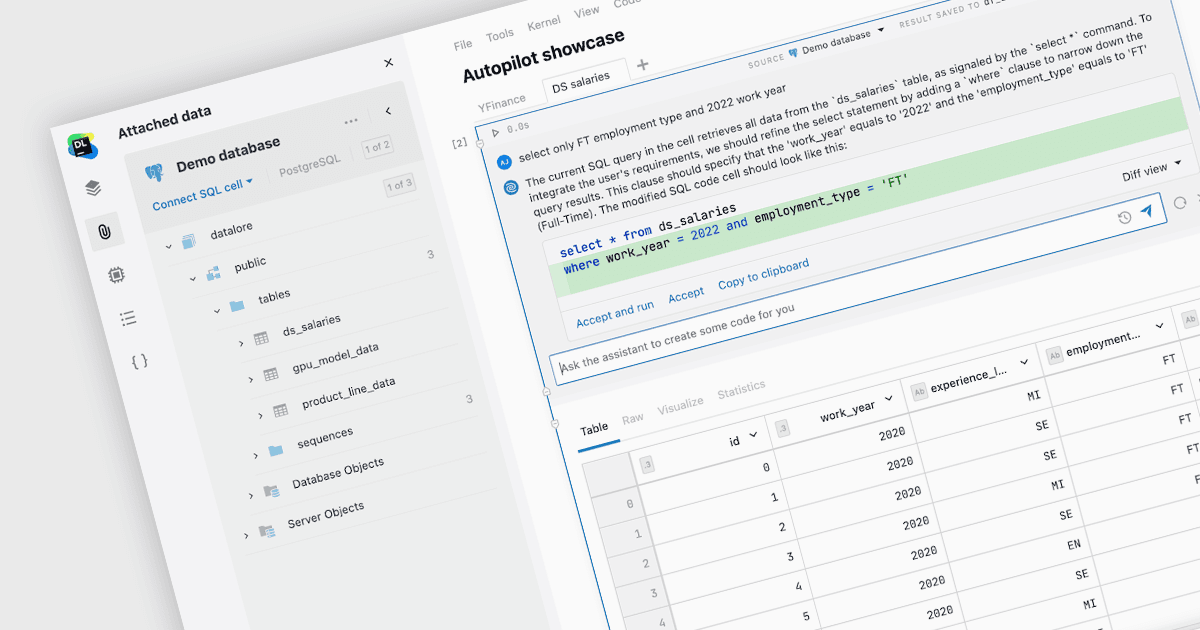Collapse the public schema node
Image resolution: width=1200 pixels, height=630 pixels.
pyautogui.click(x=193, y=277)
